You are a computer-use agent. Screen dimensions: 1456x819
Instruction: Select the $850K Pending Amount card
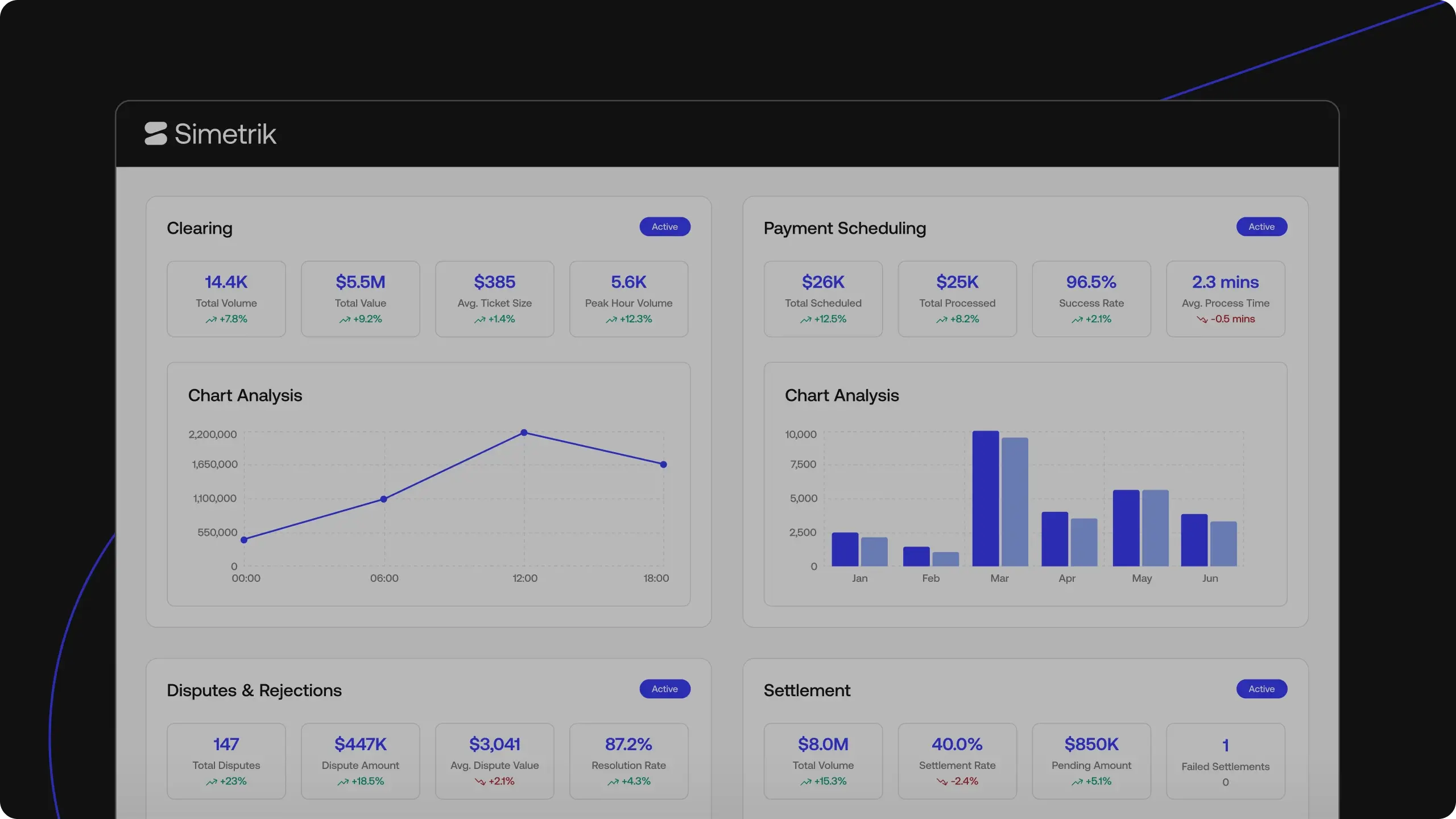click(x=1091, y=761)
